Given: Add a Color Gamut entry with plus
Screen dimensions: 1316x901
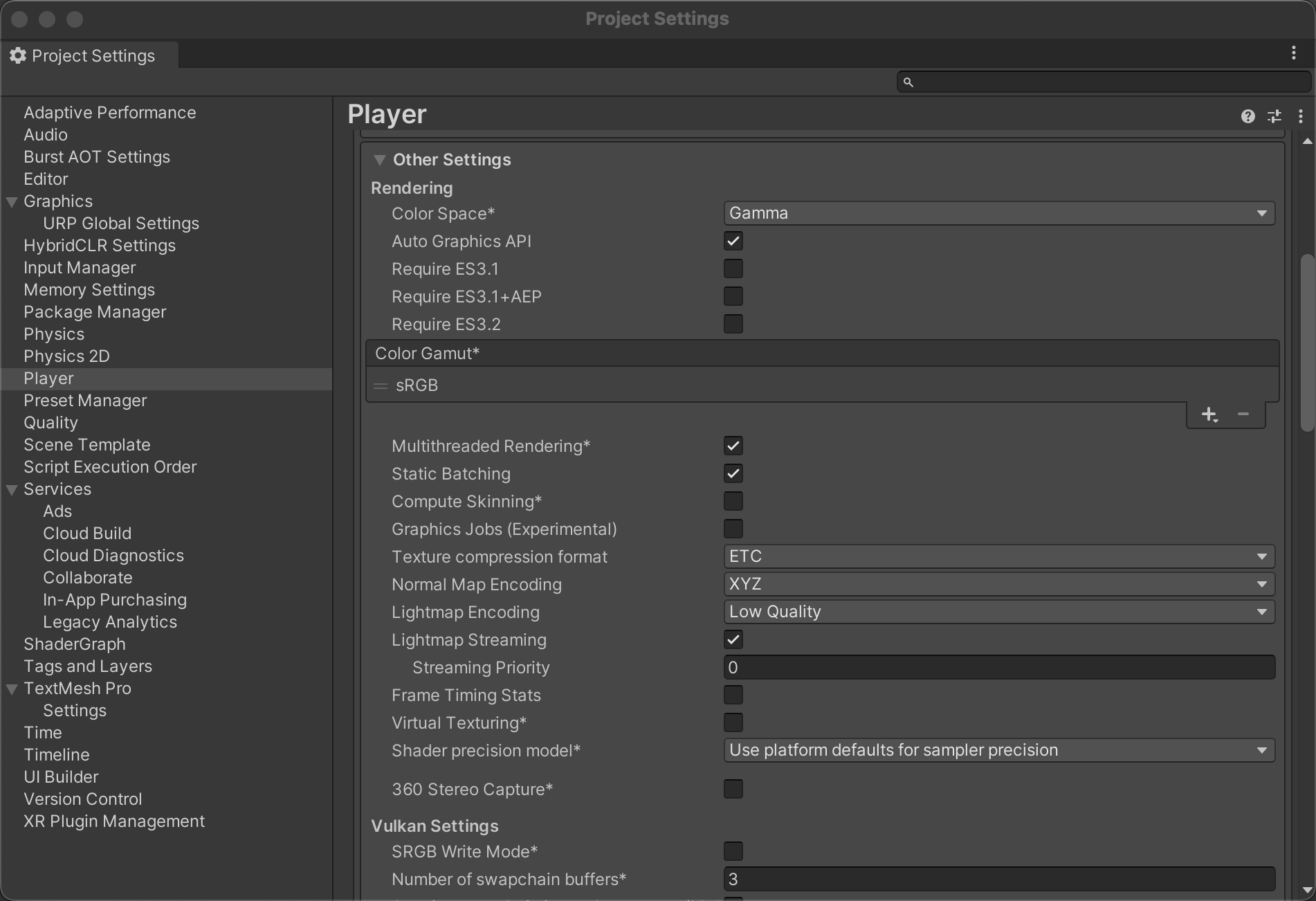Looking at the screenshot, I should point(1209,415).
